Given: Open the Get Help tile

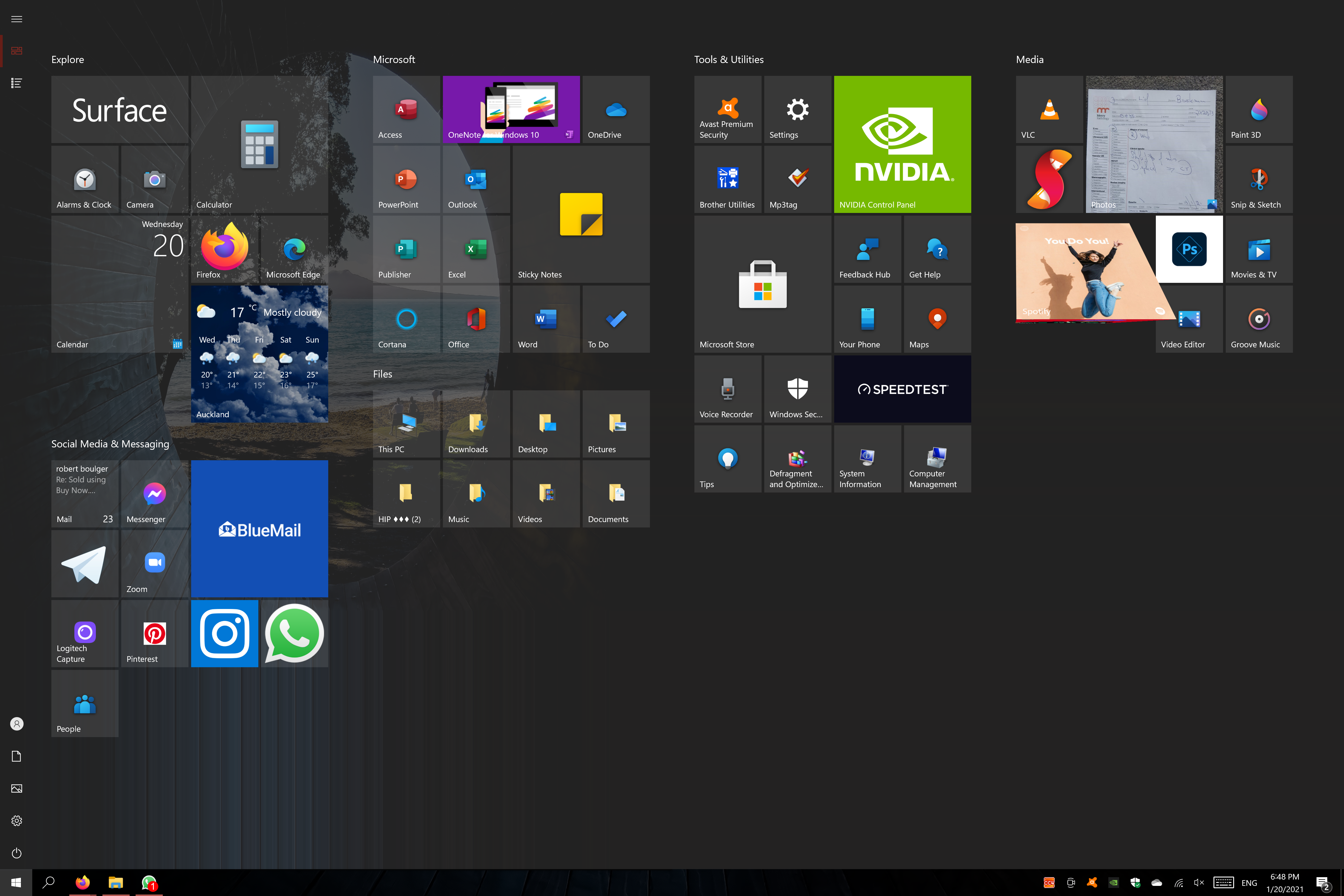Looking at the screenshot, I should (x=937, y=248).
